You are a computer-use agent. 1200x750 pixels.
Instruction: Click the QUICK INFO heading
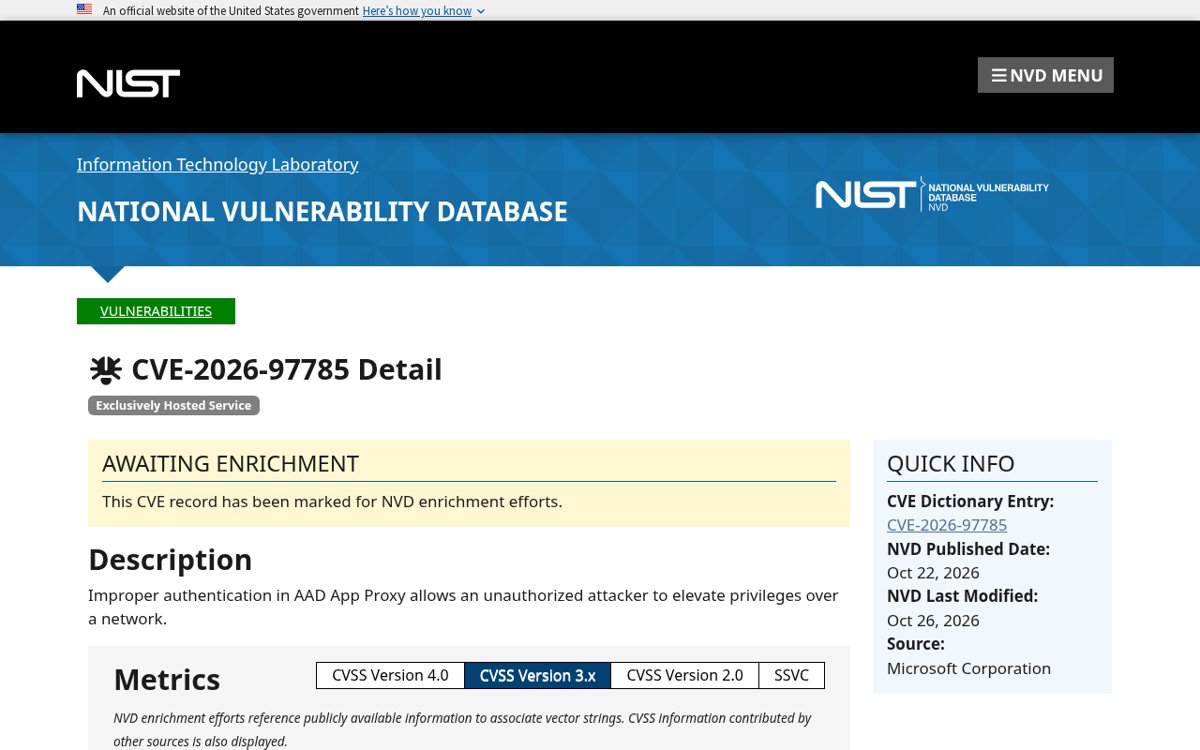(x=950, y=464)
